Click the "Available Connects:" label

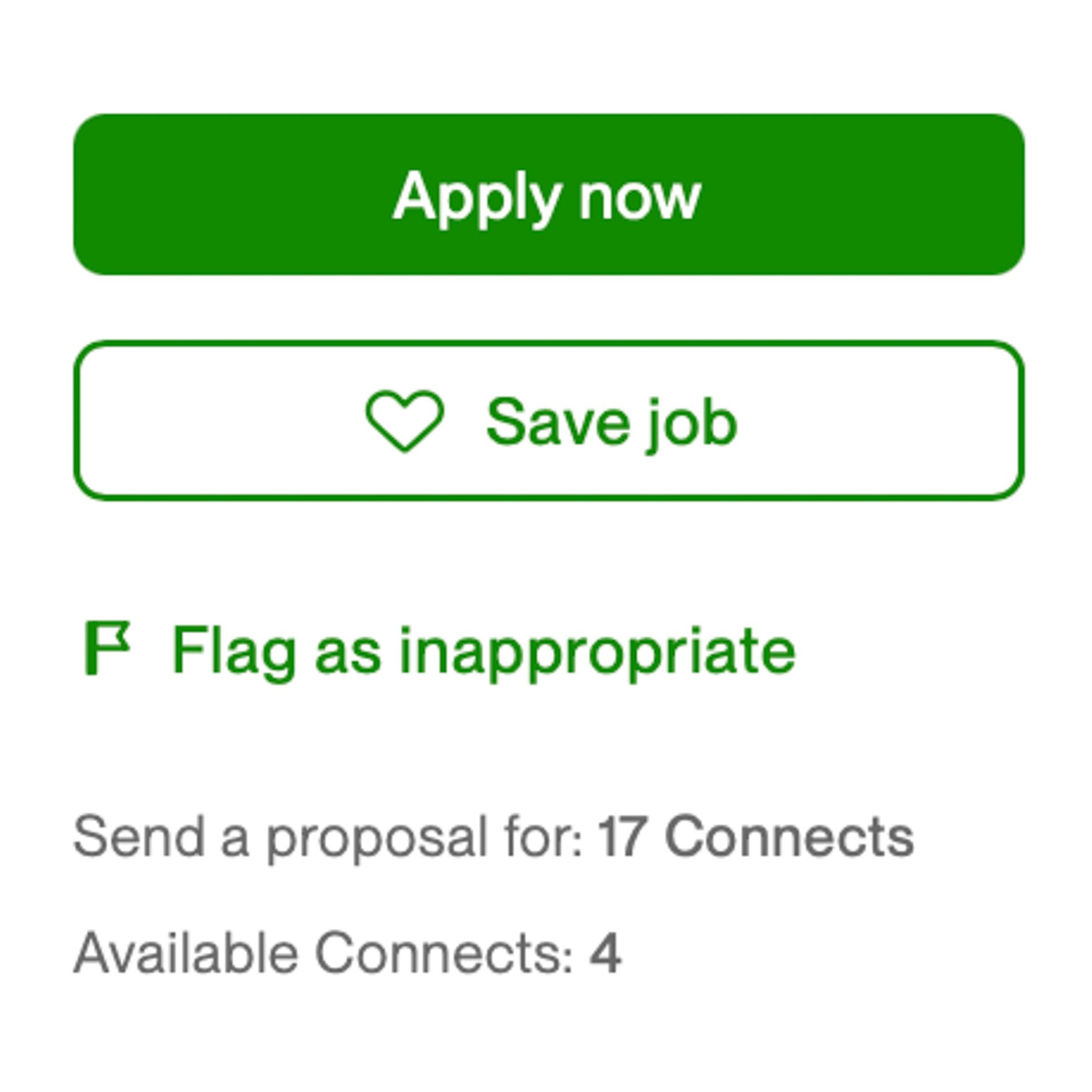coord(323,953)
